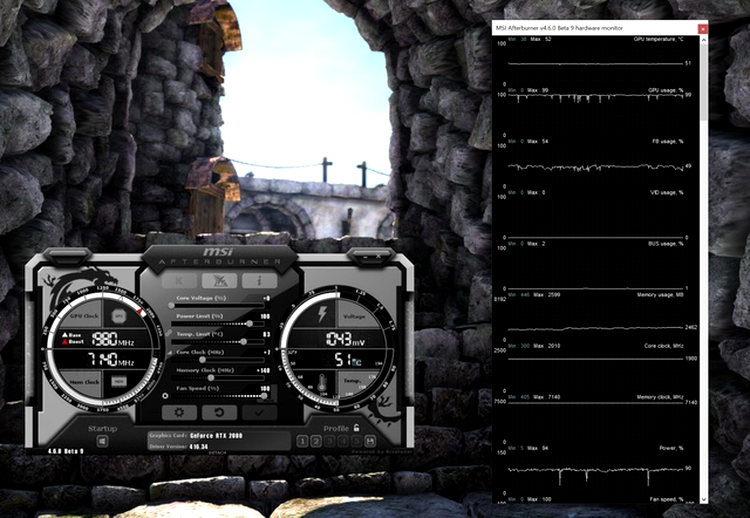Screen dimensions: 750x518
Task: Select profile slot 4
Action: [x=343, y=441]
